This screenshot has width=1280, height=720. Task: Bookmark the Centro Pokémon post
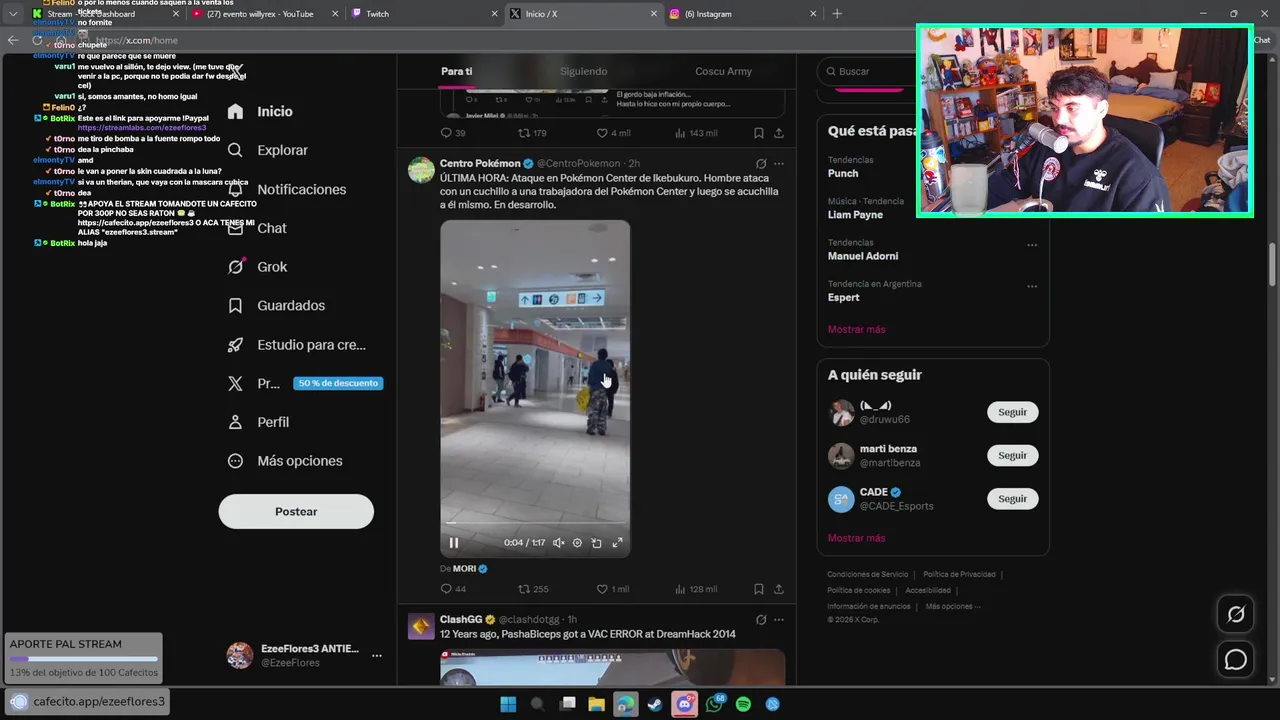[759, 589]
